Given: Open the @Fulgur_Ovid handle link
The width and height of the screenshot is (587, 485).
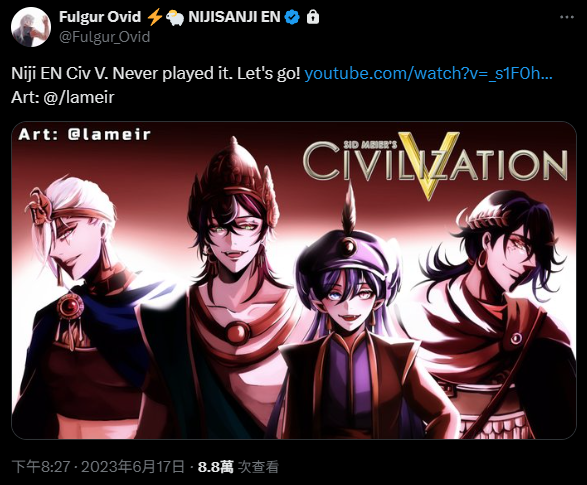Looking at the screenshot, I should click(104, 37).
